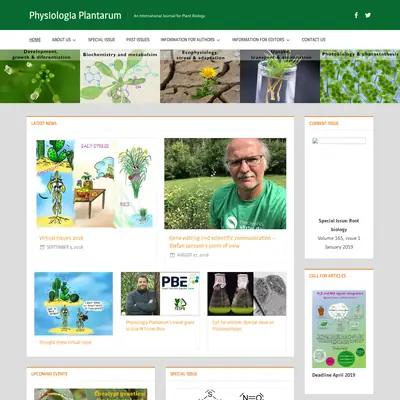This screenshot has height=400, width=400.
Task: Open the Virtual Issues 2018 article link
Action: click(61, 238)
